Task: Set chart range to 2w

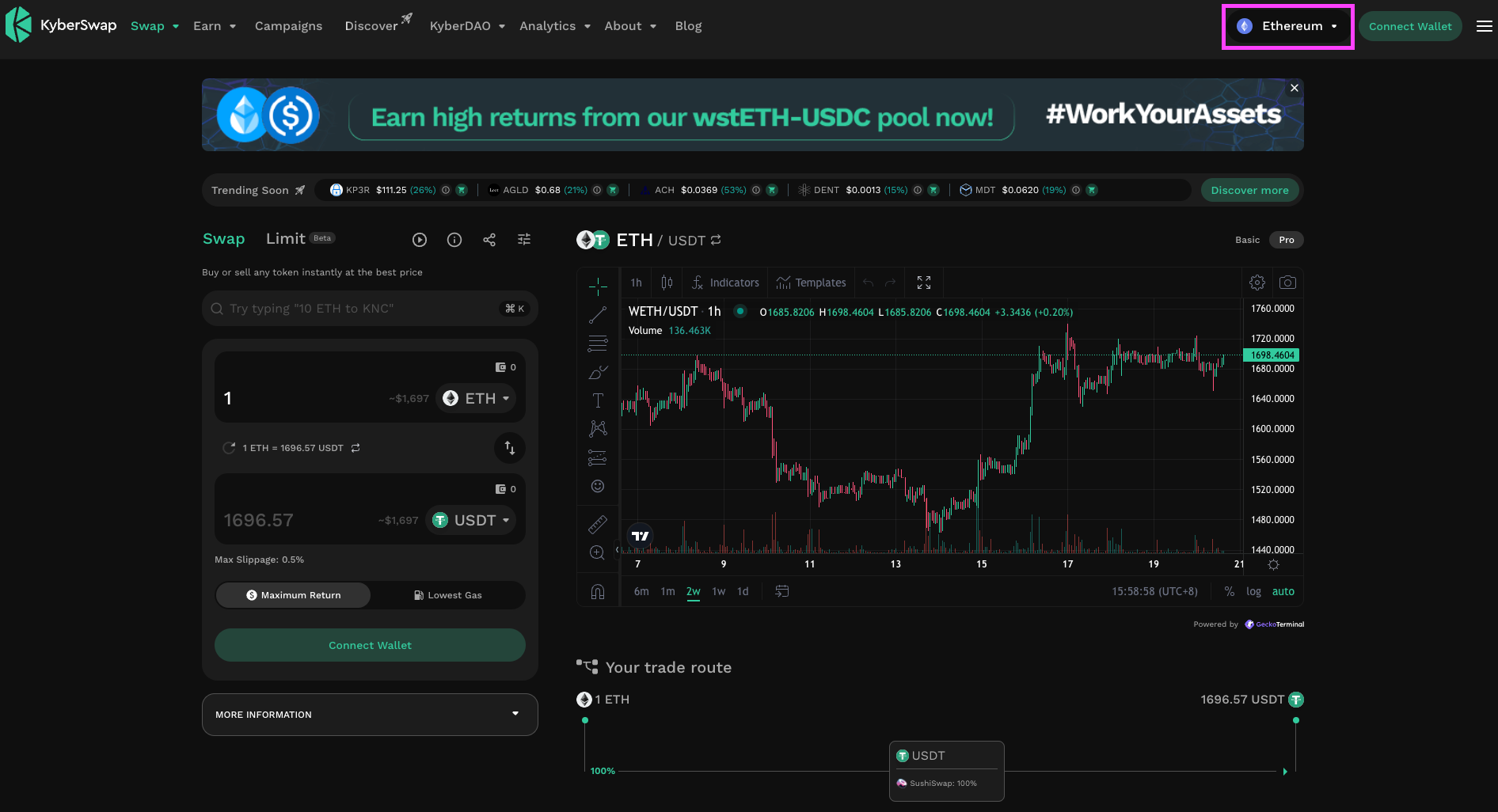Action: coord(694,591)
